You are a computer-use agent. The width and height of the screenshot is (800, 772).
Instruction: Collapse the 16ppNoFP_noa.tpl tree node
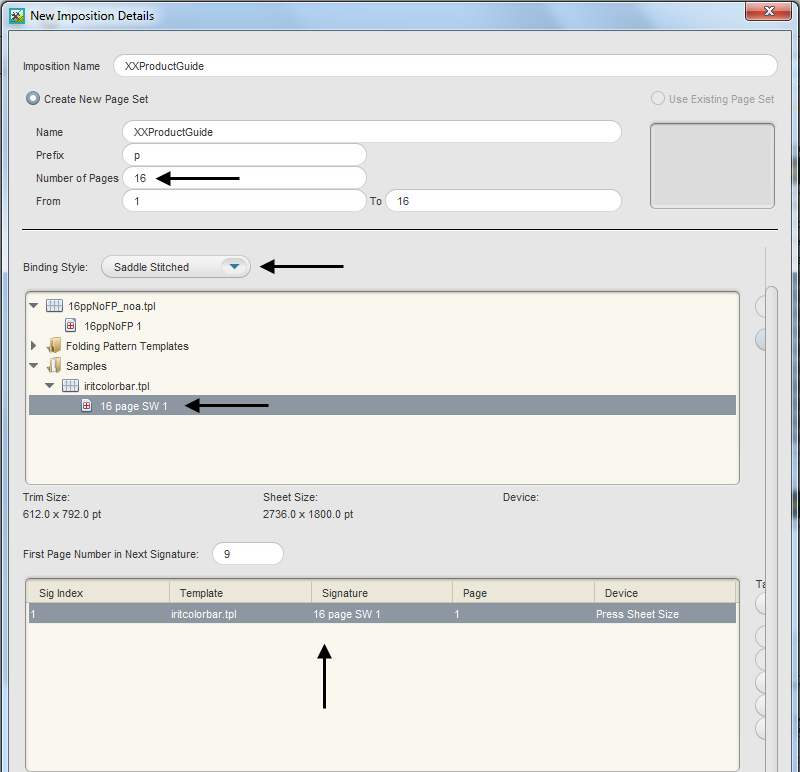(34, 306)
